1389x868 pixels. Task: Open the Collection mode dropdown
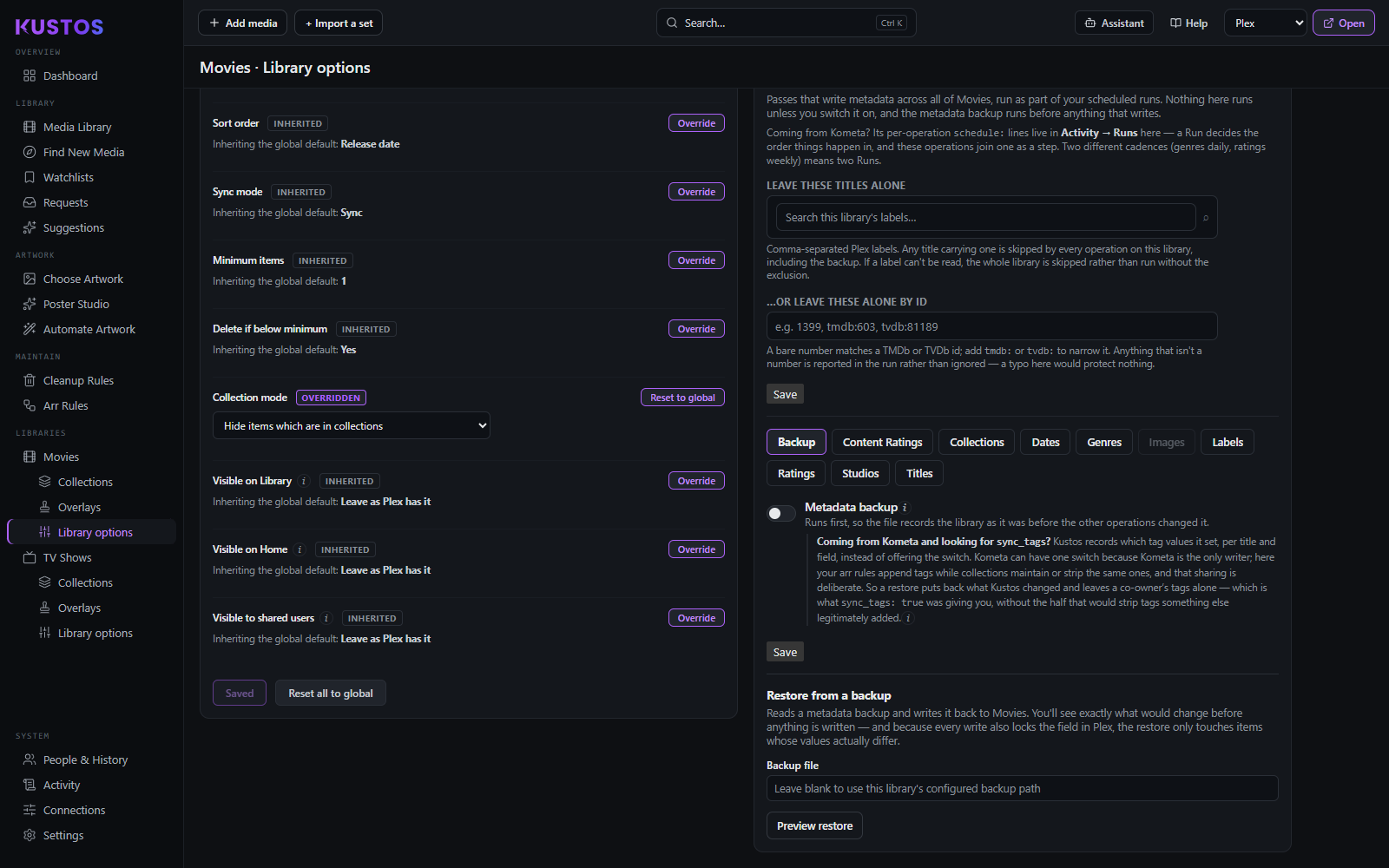352,425
